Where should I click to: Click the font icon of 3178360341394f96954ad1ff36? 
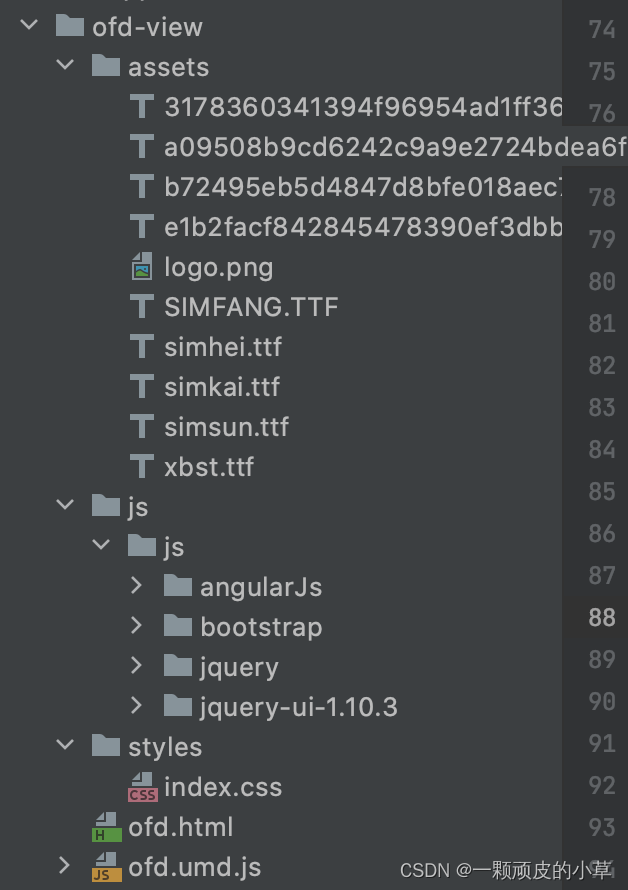coord(142,106)
